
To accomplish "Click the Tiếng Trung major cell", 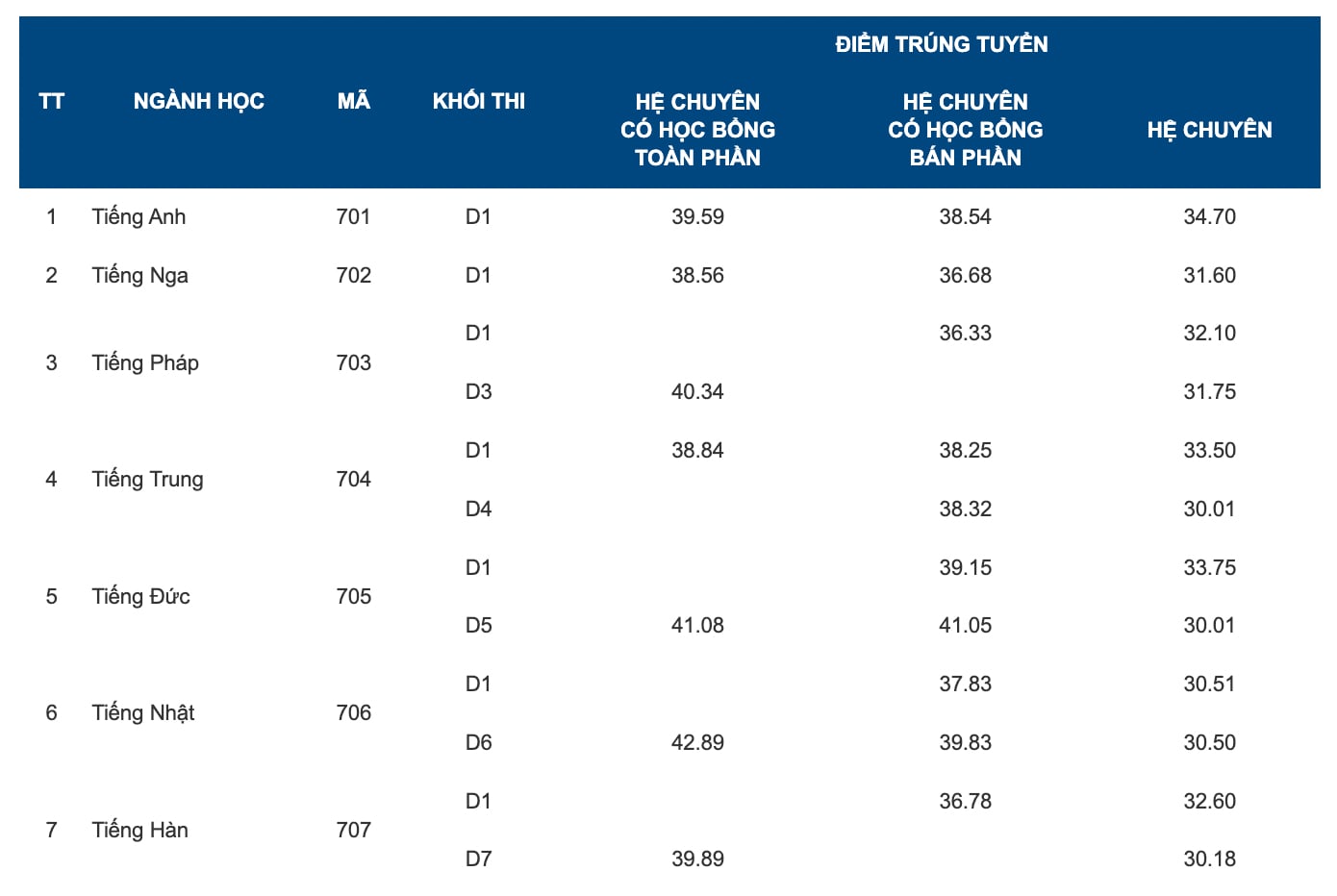I will [x=147, y=480].
